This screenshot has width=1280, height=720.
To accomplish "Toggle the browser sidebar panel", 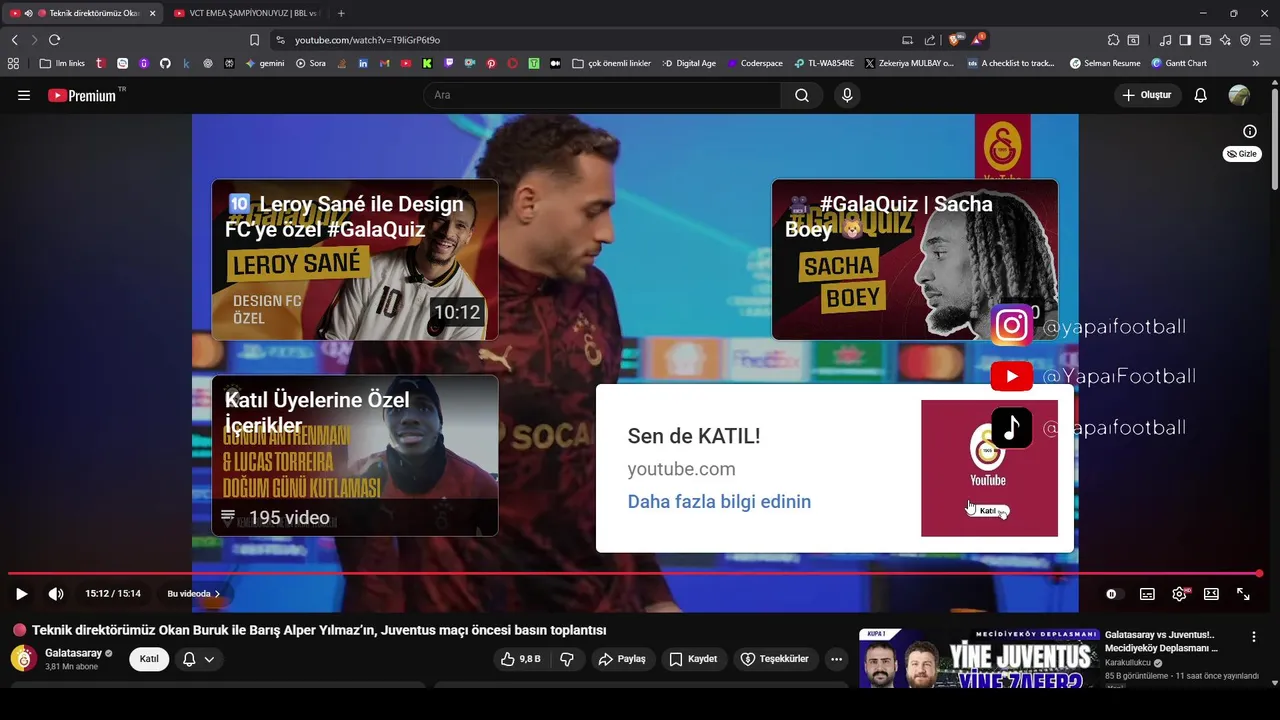I will [1185, 40].
